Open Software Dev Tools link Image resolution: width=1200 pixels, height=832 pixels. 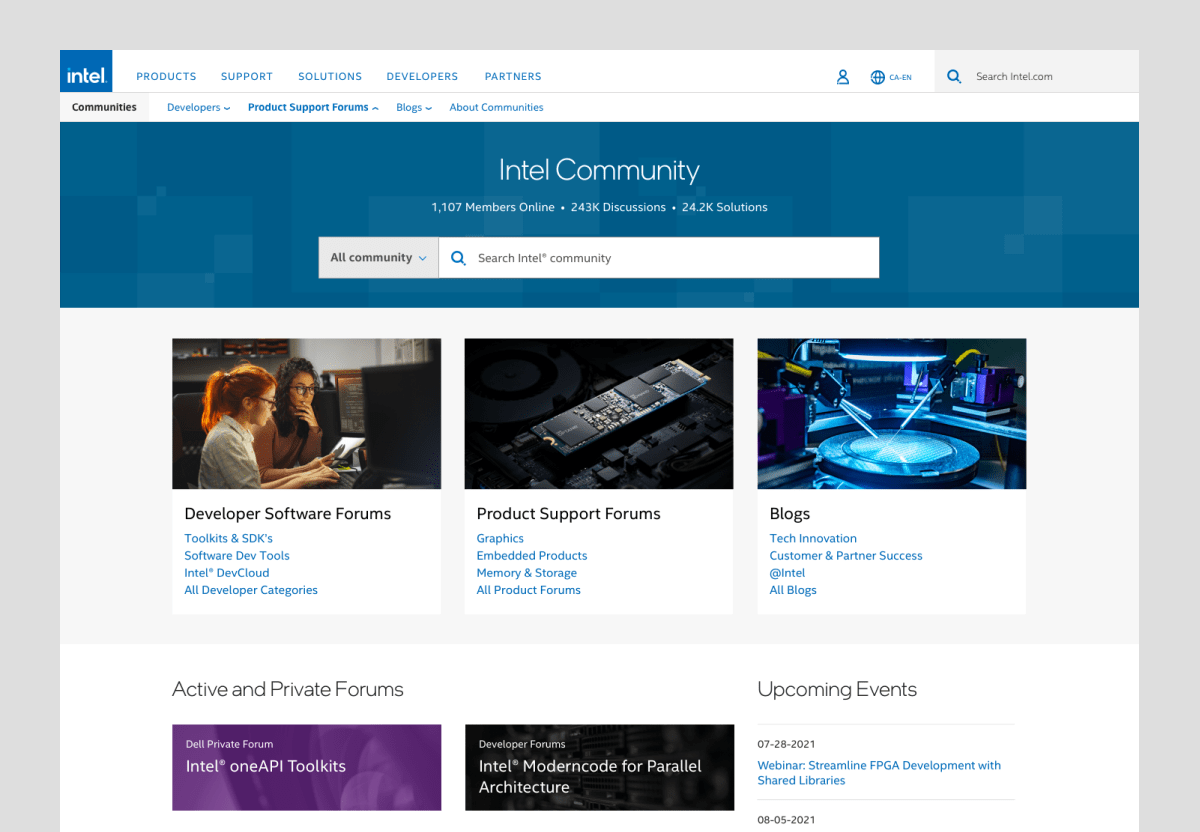pyautogui.click(x=237, y=555)
